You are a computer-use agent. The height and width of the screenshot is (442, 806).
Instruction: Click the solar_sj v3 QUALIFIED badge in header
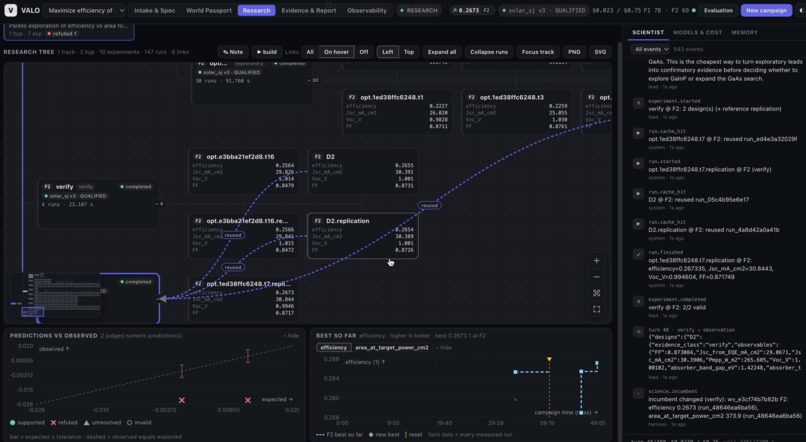[x=543, y=10]
